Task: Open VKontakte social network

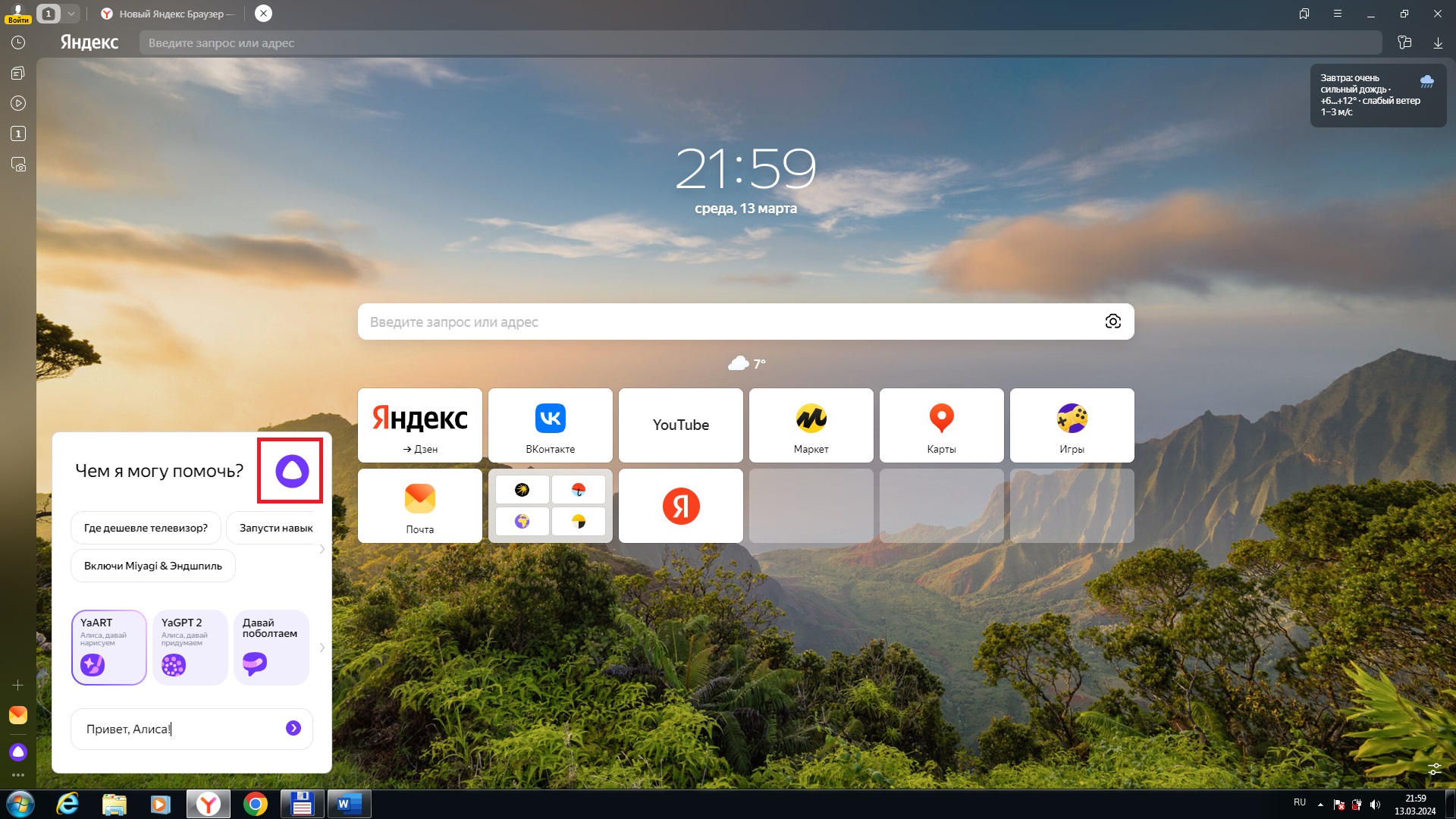Action: (550, 424)
